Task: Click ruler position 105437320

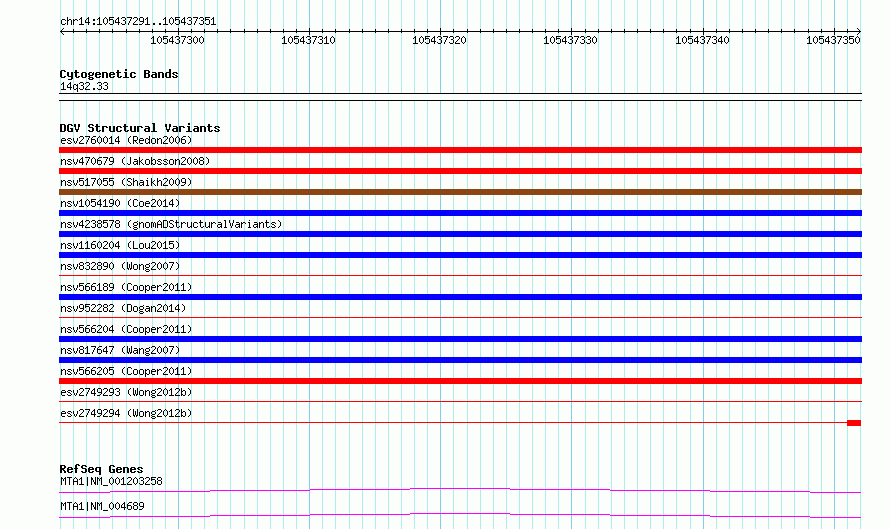Action: (439, 40)
